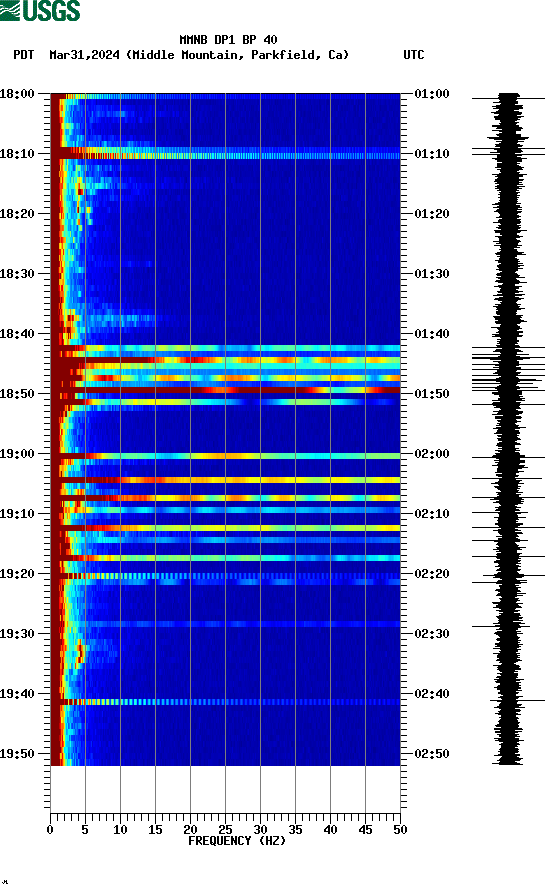552x893 pixels.
Task: Click the 02:20 UTC time label
Action: [432, 574]
